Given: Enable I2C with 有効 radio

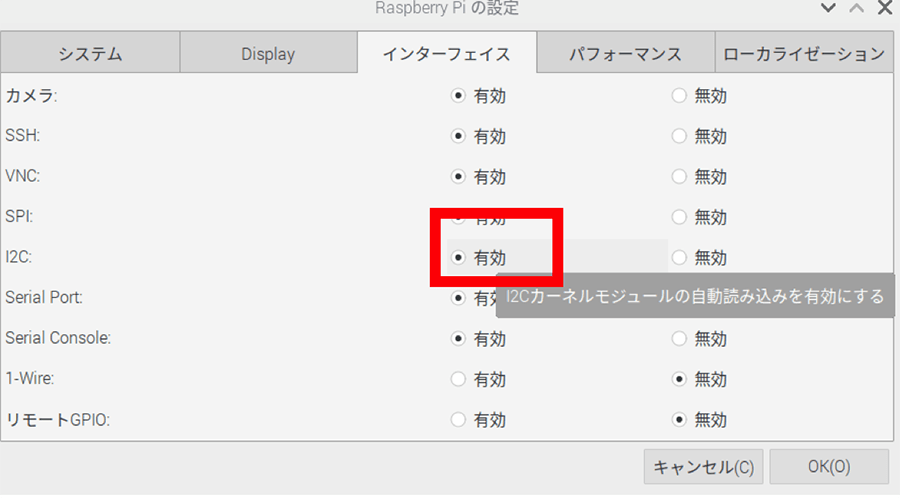Looking at the screenshot, I should click(458, 258).
